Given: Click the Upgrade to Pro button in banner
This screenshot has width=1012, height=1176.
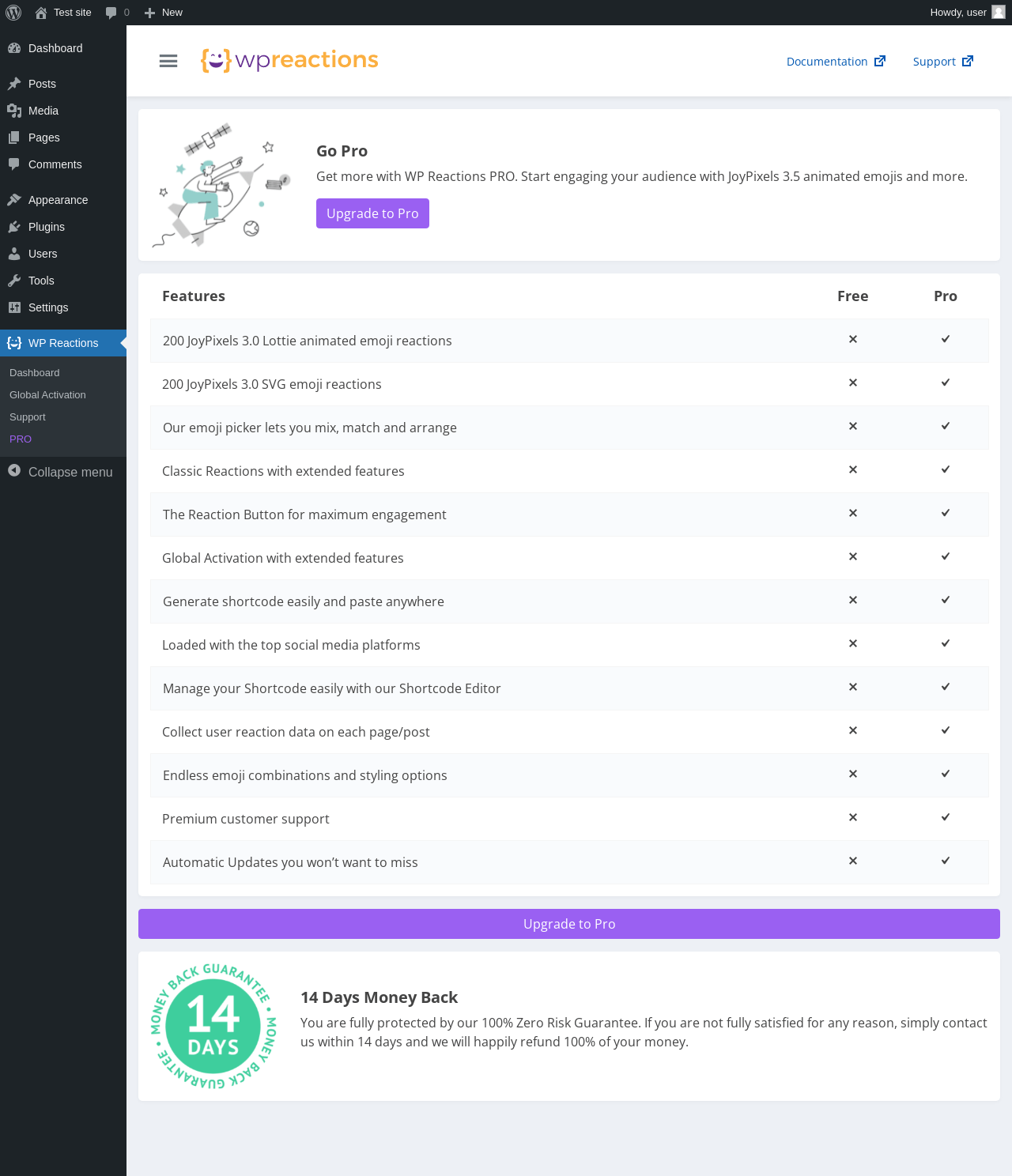Looking at the screenshot, I should (372, 213).
